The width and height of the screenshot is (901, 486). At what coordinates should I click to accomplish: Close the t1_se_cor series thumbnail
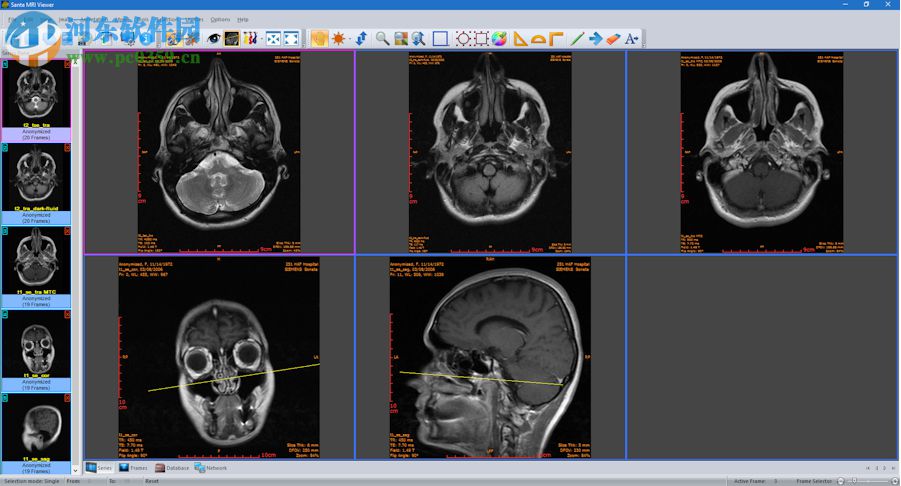(67, 315)
